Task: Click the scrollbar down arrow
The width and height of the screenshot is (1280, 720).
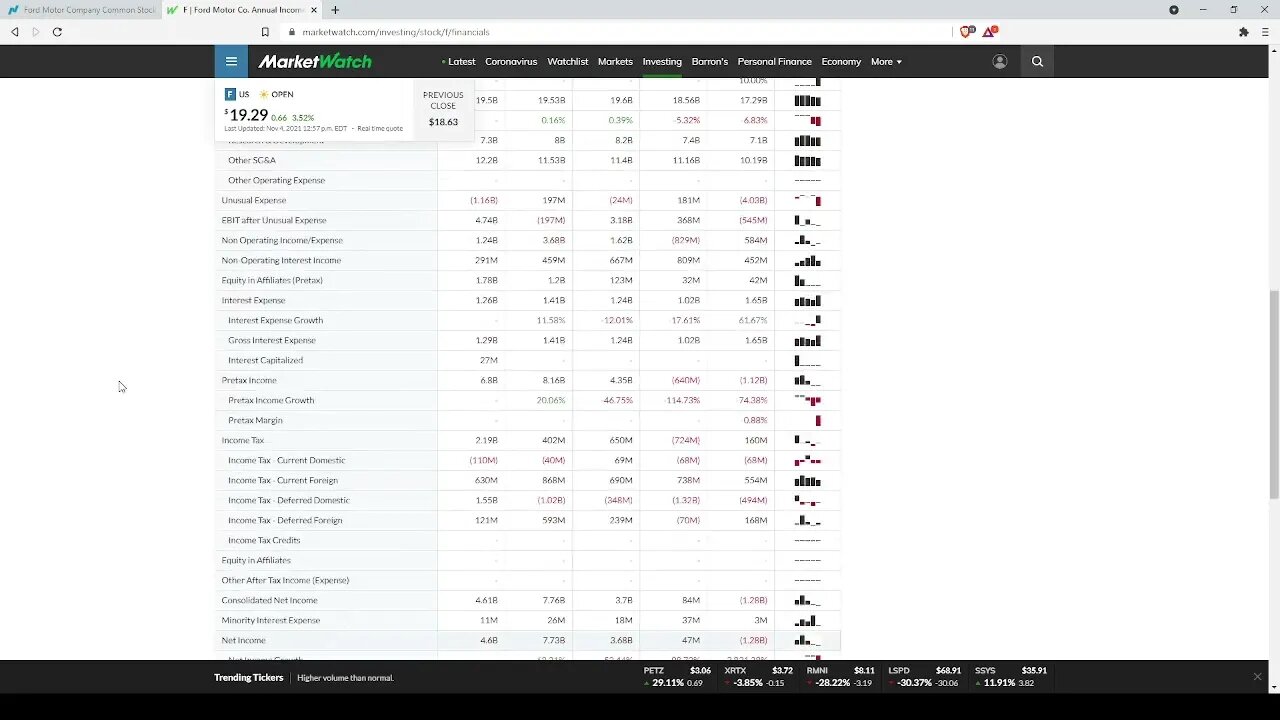Action: pyautogui.click(x=1273, y=687)
